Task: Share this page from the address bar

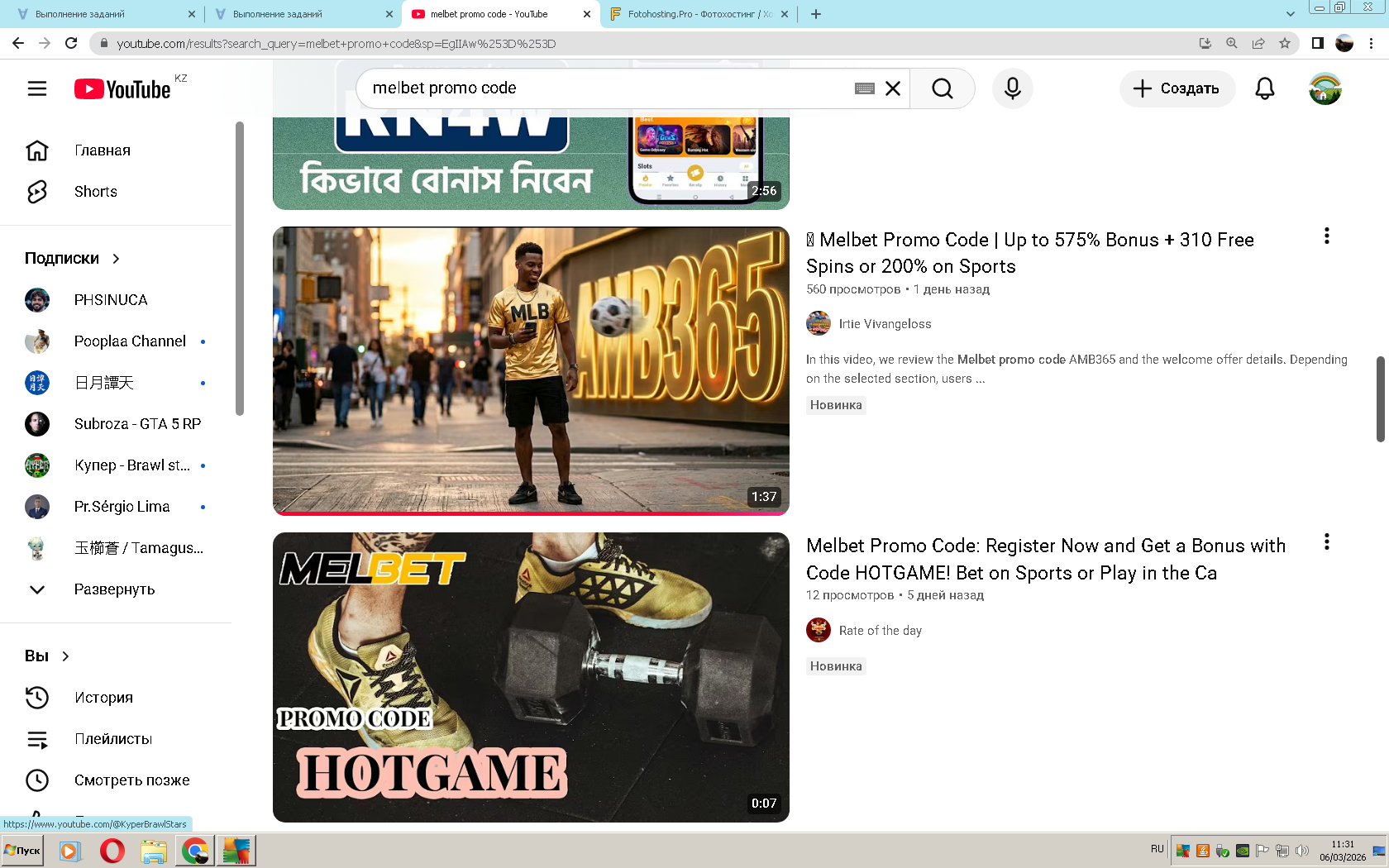Action: pos(1258,43)
